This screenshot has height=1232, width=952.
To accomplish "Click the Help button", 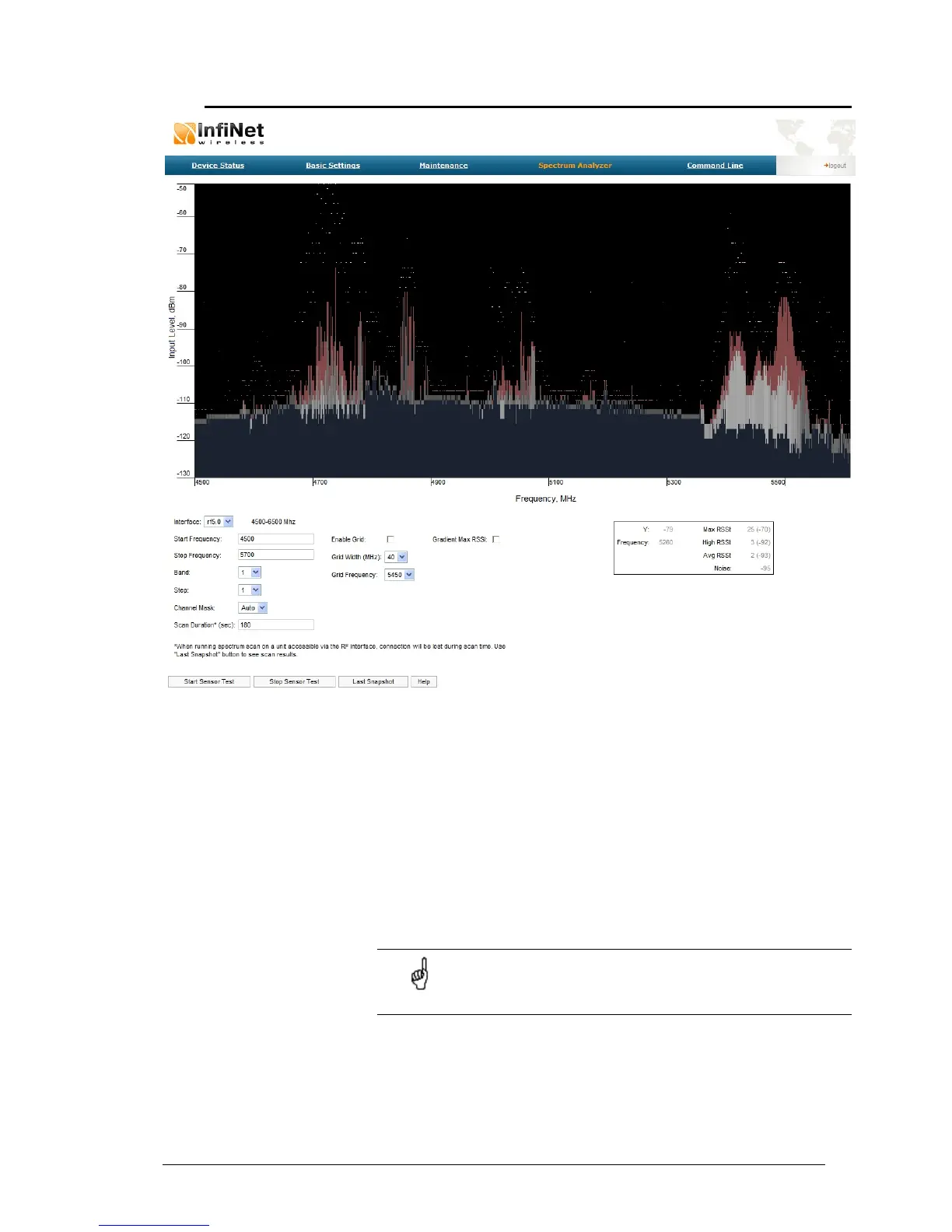I will coord(424,682).
